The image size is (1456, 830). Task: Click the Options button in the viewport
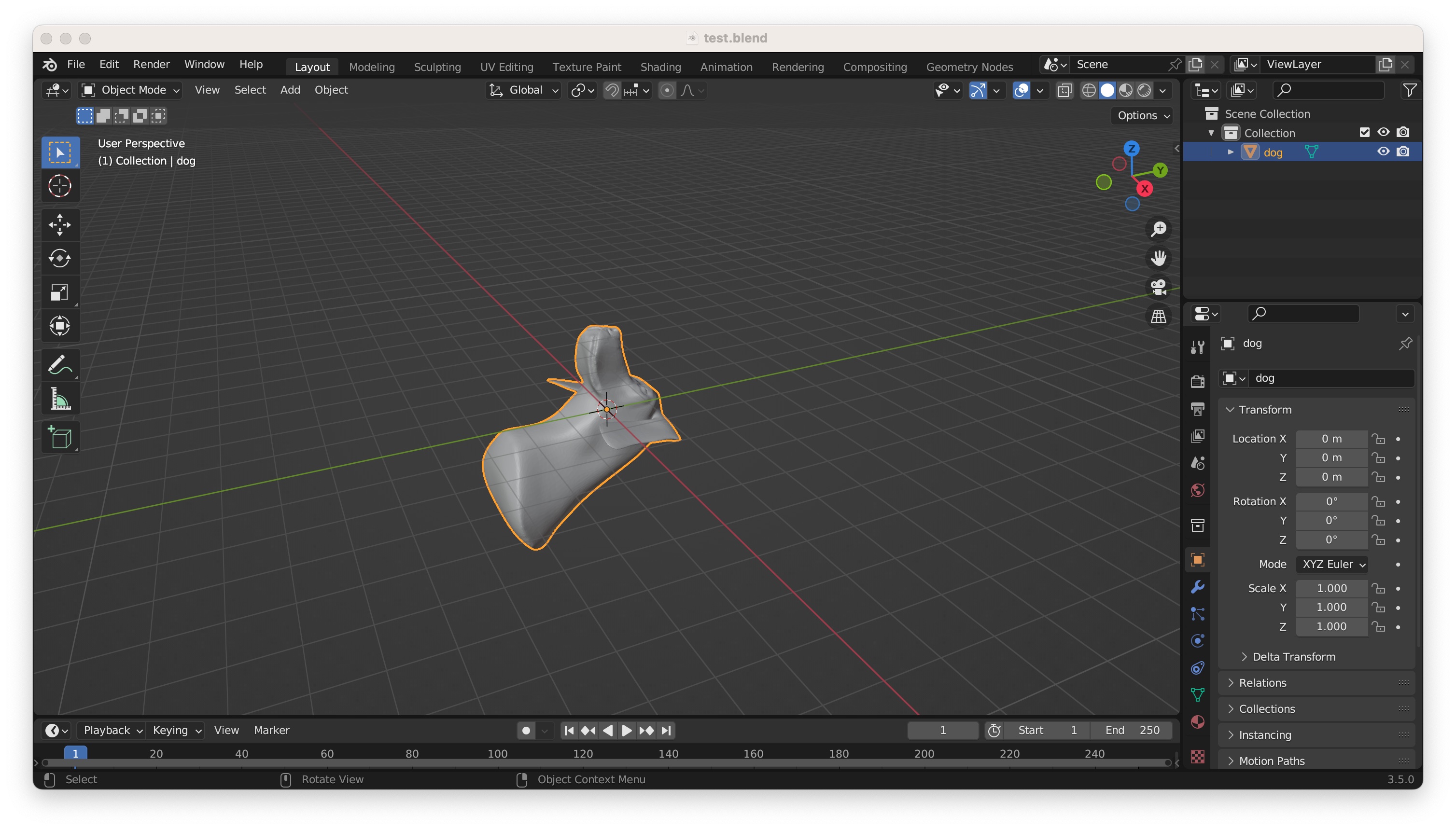tap(1141, 115)
